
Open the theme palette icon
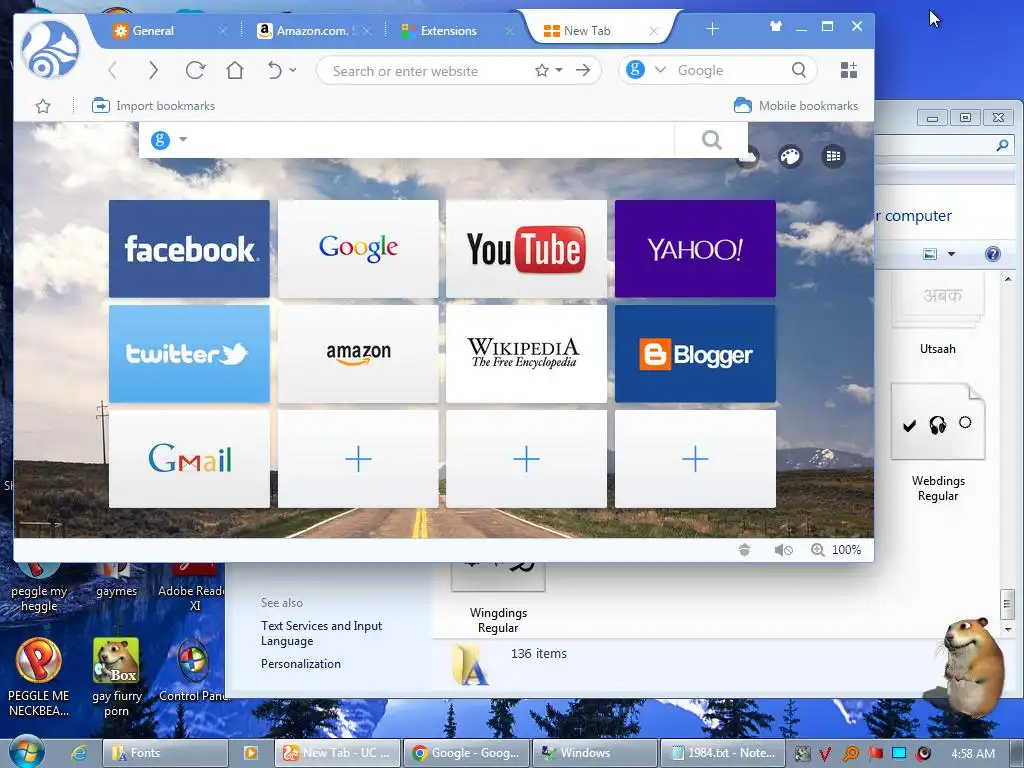790,156
